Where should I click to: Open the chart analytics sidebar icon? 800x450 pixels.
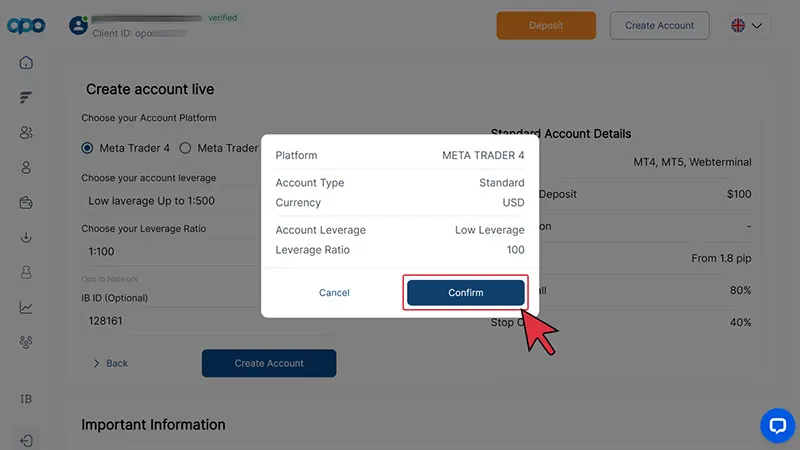(26, 307)
